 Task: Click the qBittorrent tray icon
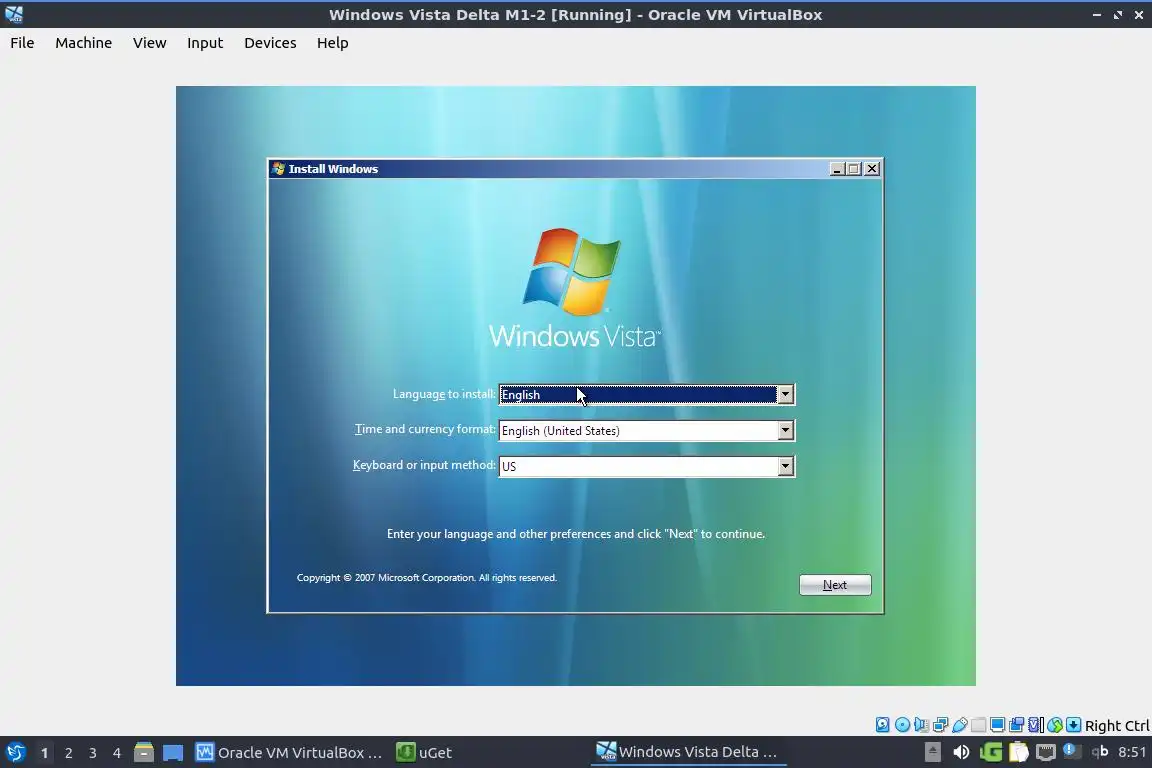click(x=1100, y=751)
